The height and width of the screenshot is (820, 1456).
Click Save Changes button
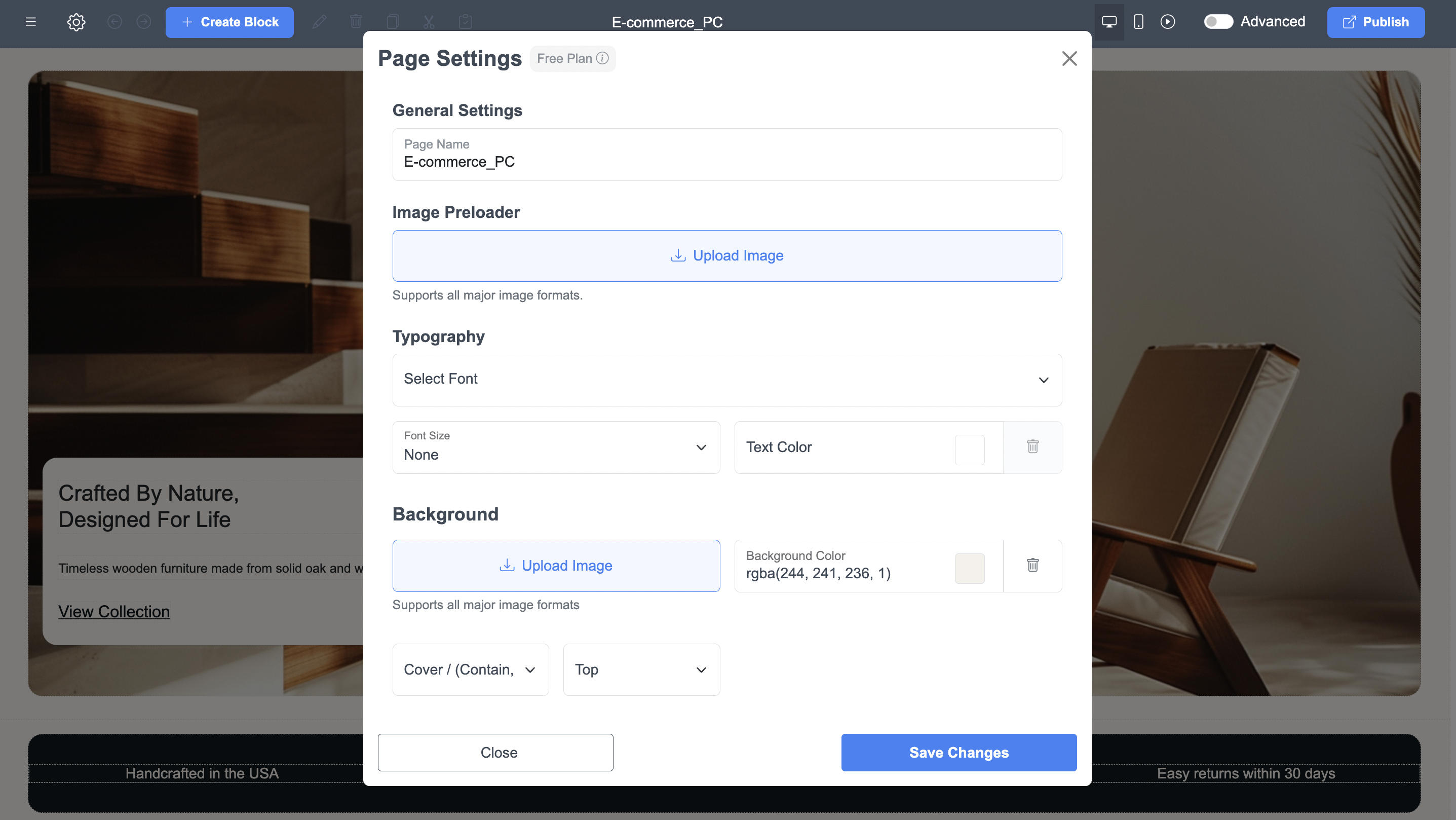959,752
